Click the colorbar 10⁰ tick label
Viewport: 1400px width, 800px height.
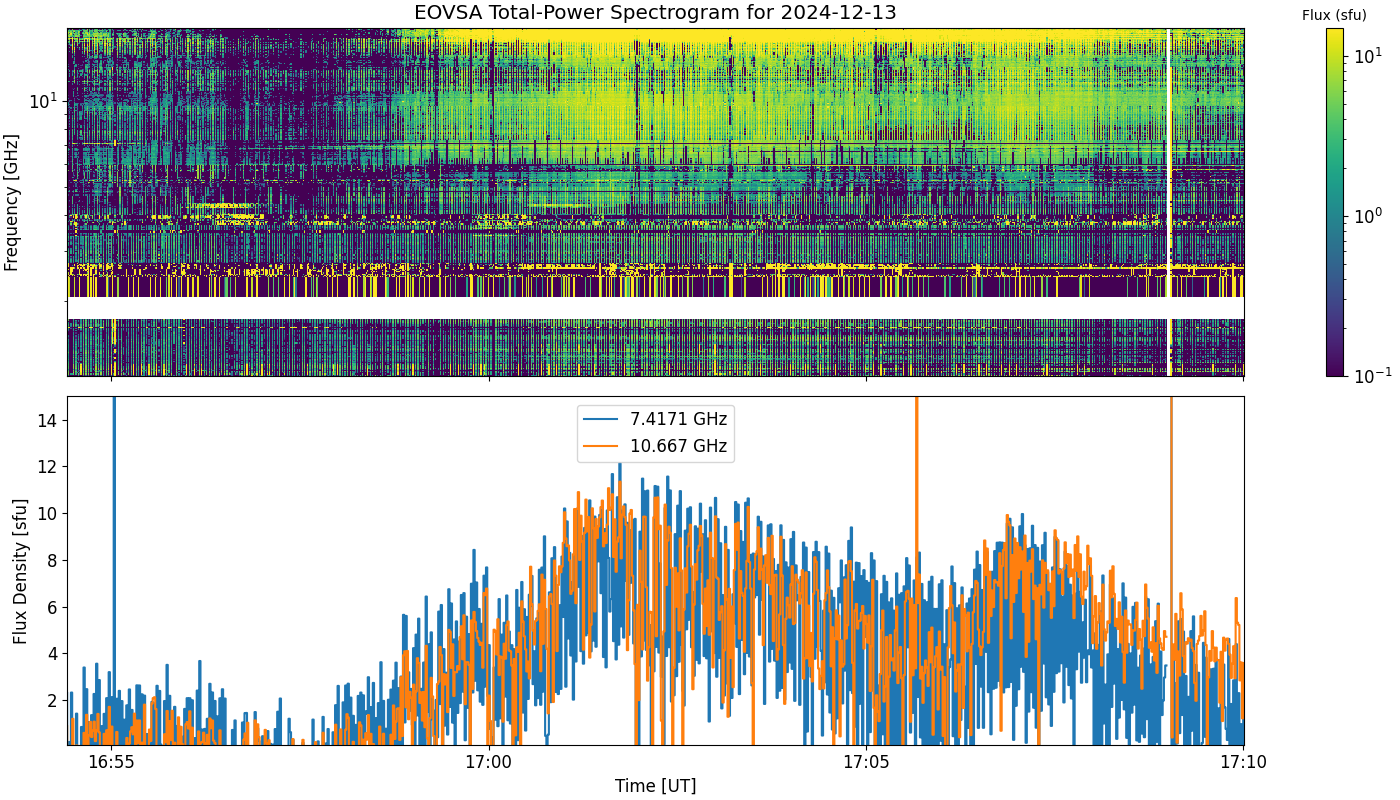pyautogui.click(x=1366, y=215)
